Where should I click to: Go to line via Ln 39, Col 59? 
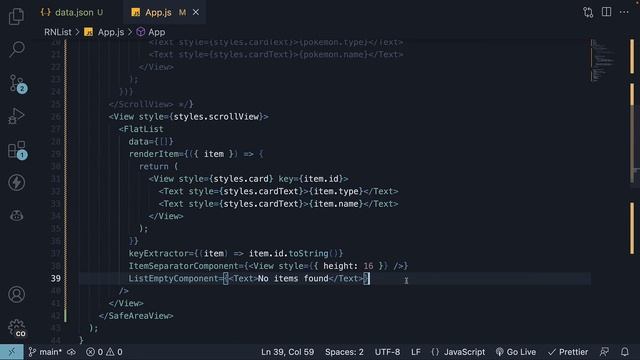coord(287,352)
